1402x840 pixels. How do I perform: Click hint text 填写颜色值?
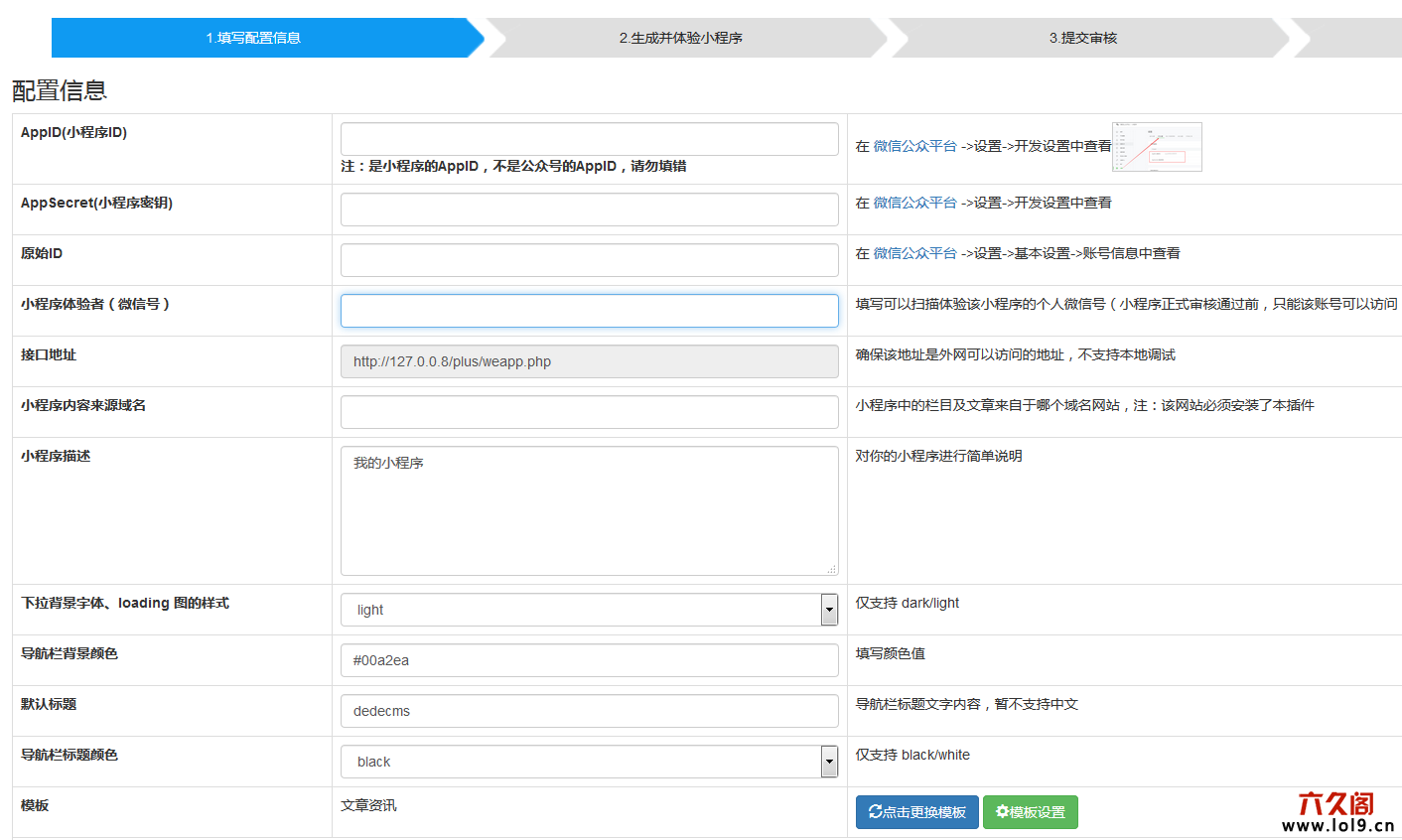[891, 653]
